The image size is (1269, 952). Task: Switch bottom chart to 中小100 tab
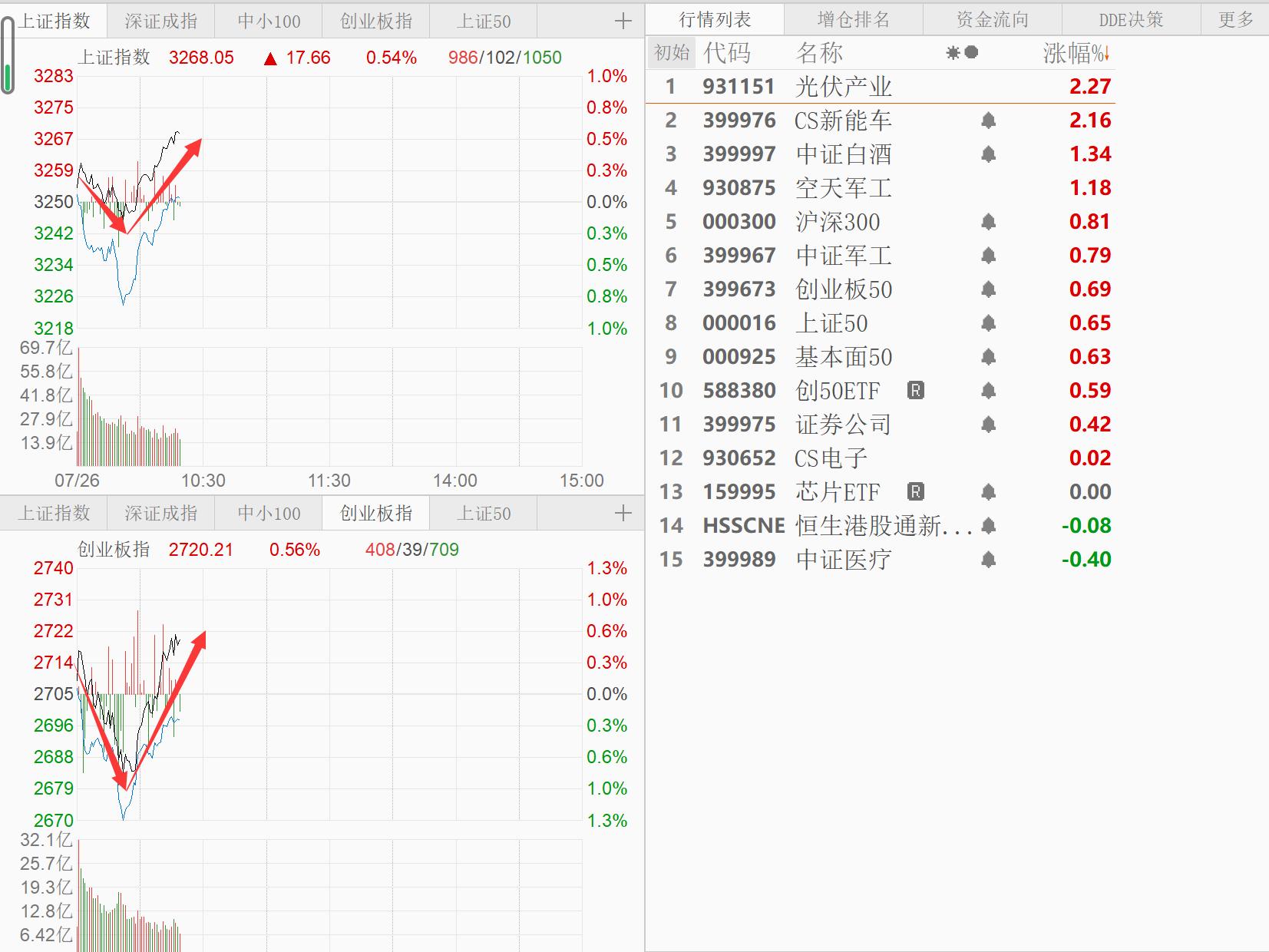tap(269, 513)
